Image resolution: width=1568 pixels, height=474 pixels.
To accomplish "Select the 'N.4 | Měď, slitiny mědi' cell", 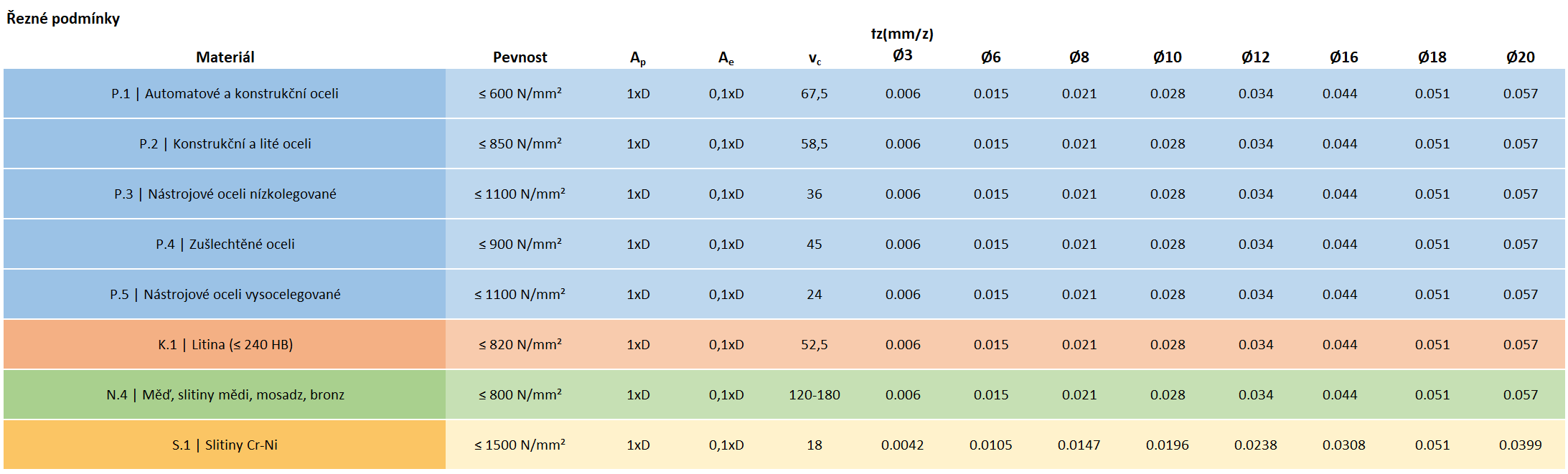I will (x=225, y=395).
